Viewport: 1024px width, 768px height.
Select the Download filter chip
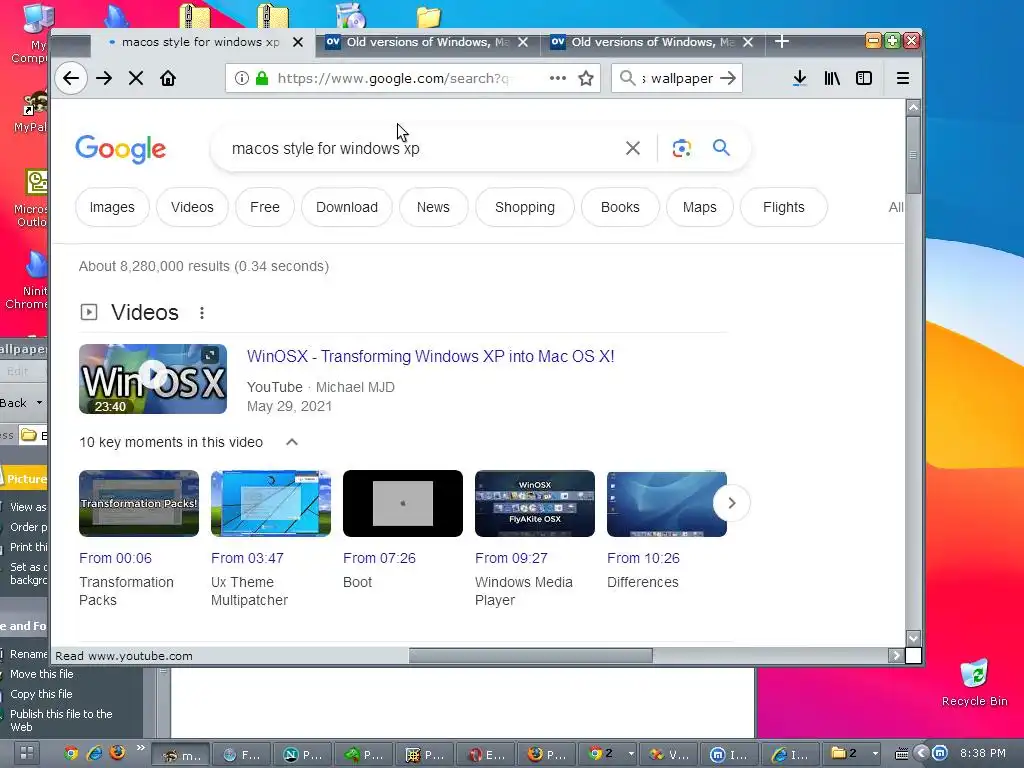(x=347, y=207)
